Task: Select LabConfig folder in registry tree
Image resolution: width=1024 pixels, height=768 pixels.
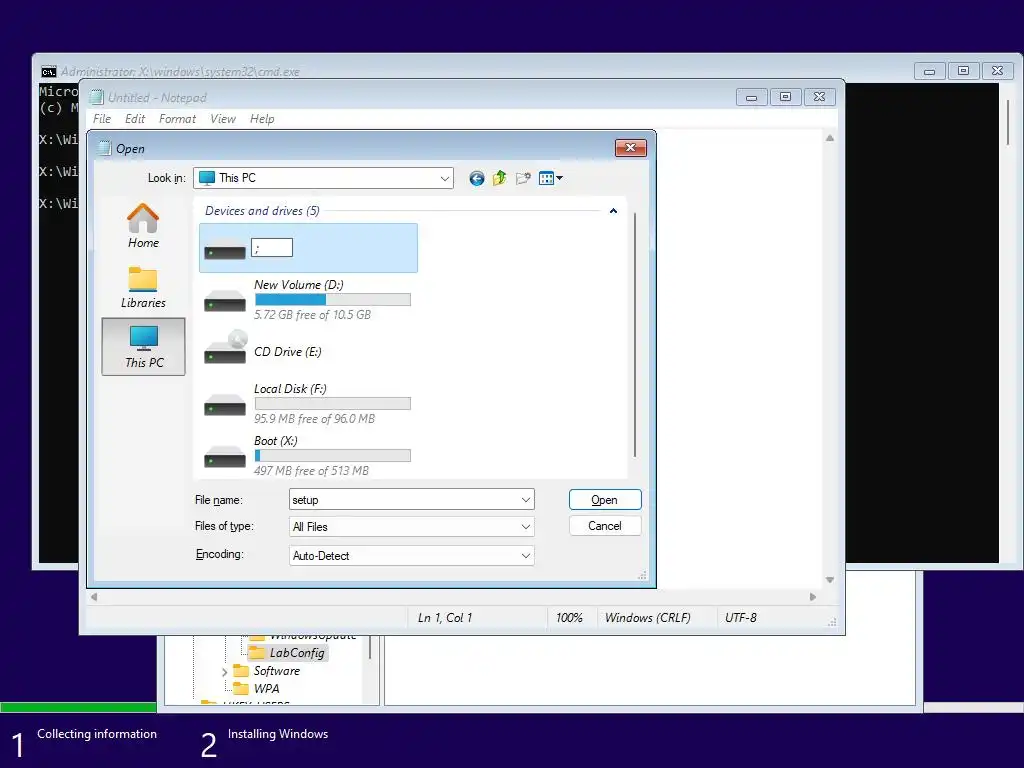Action: click(x=289, y=652)
